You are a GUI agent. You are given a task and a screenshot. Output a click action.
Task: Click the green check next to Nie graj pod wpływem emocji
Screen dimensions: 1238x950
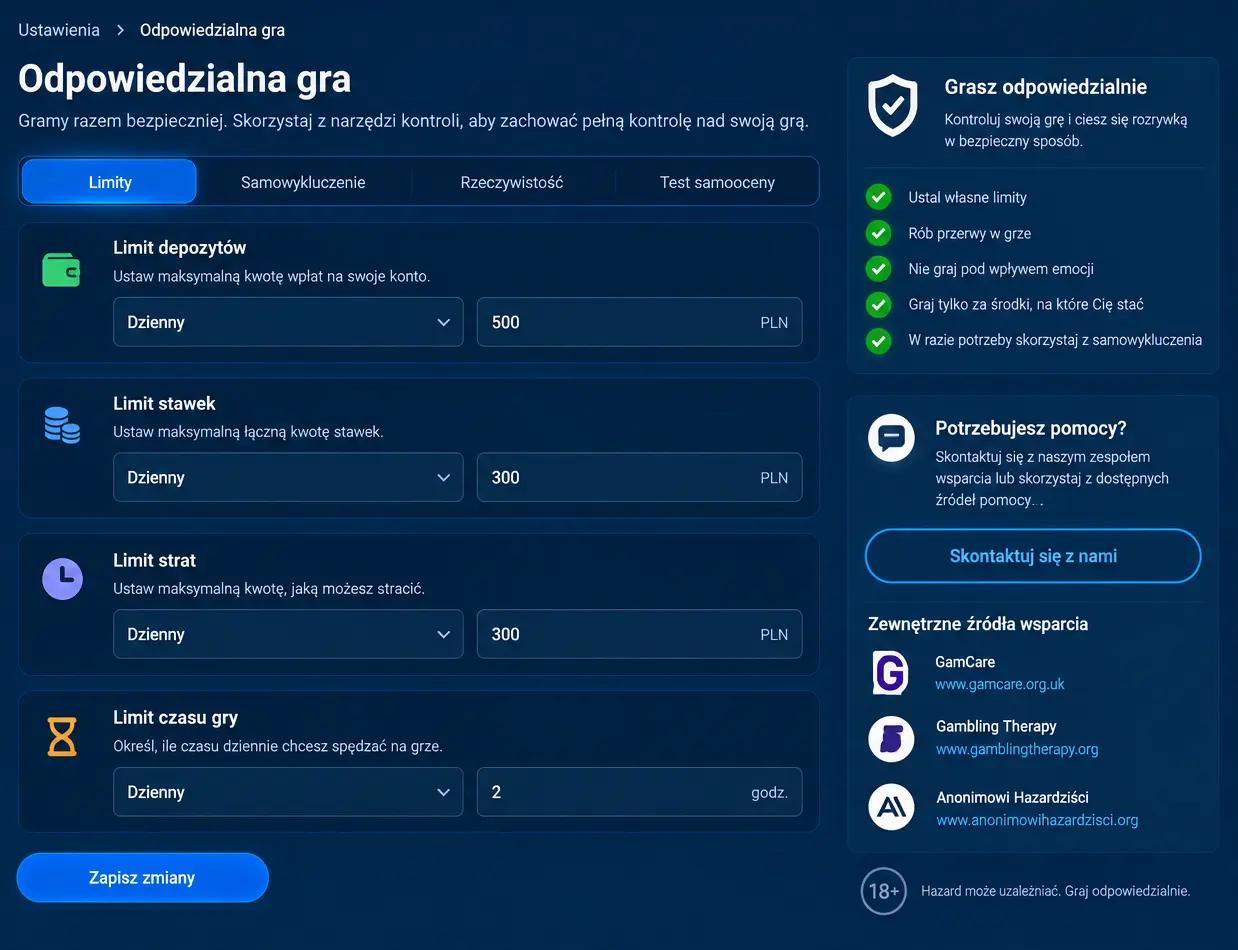pos(878,269)
